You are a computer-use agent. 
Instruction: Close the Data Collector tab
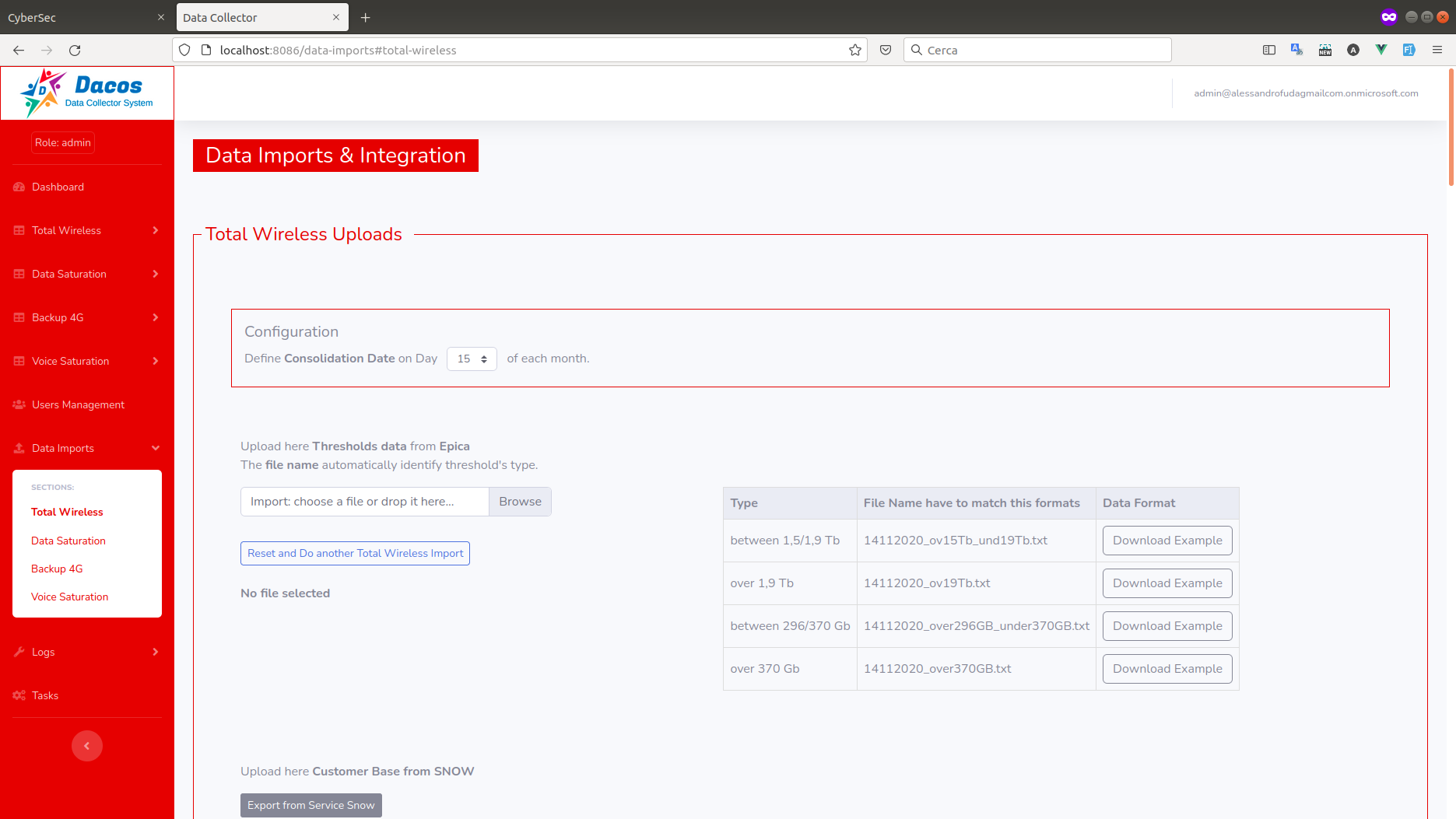(x=336, y=17)
